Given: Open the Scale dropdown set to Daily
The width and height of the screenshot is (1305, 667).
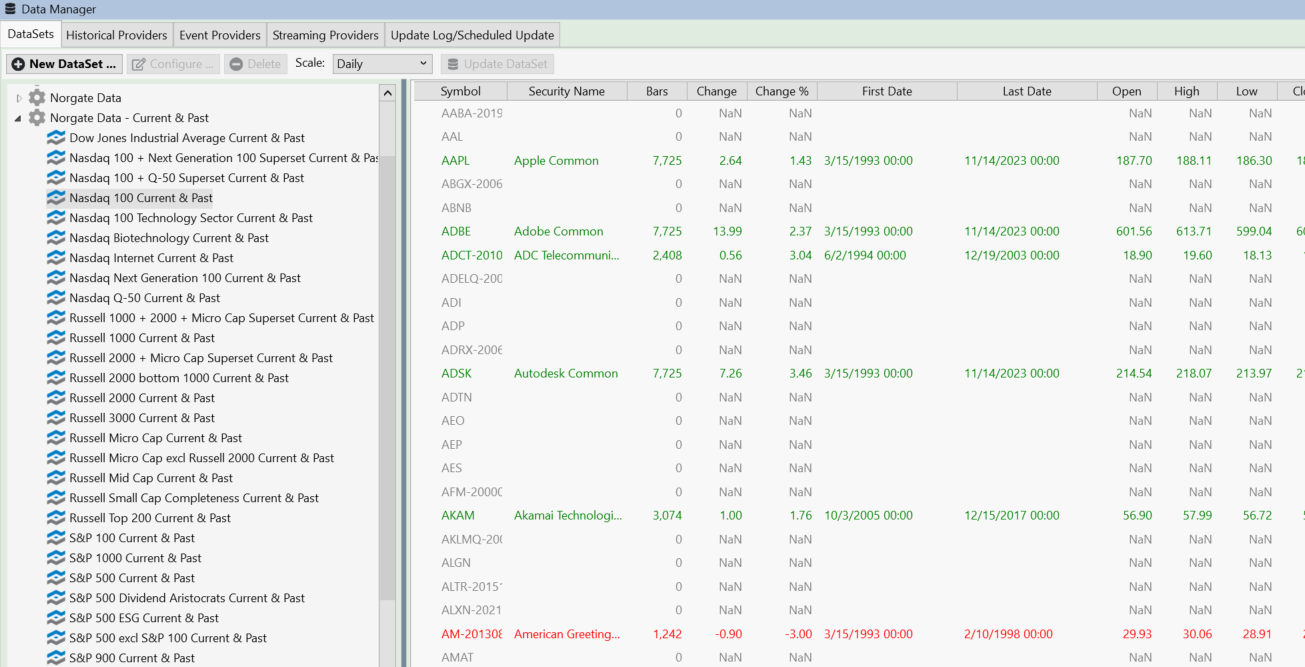Looking at the screenshot, I should pyautogui.click(x=382, y=64).
